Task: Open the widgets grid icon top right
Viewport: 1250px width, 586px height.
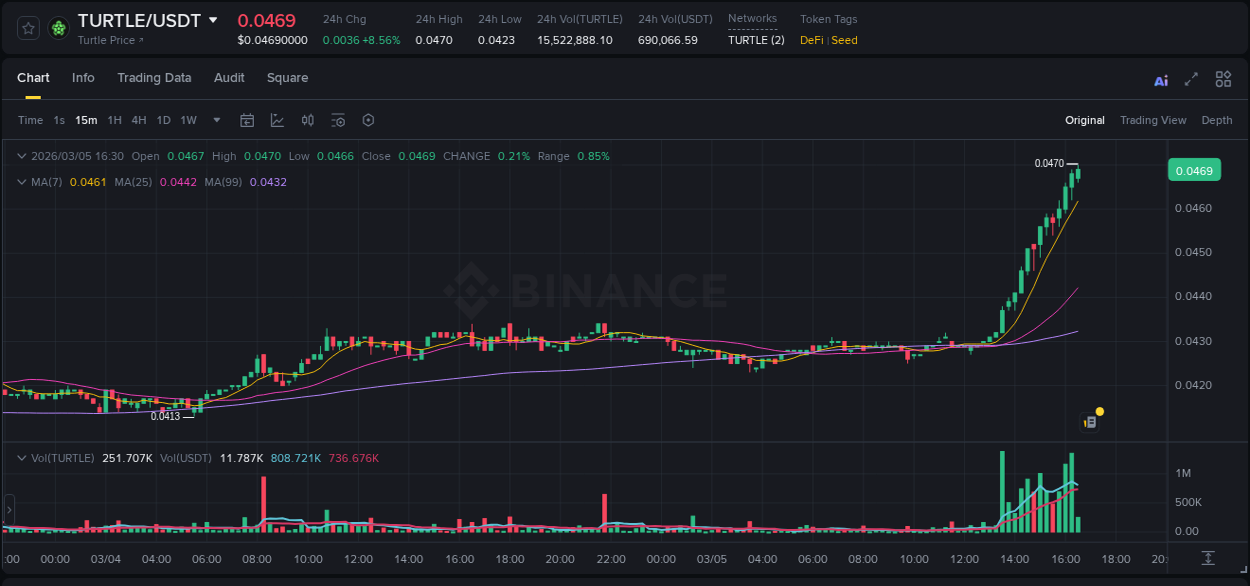Action: click(1223, 79)
